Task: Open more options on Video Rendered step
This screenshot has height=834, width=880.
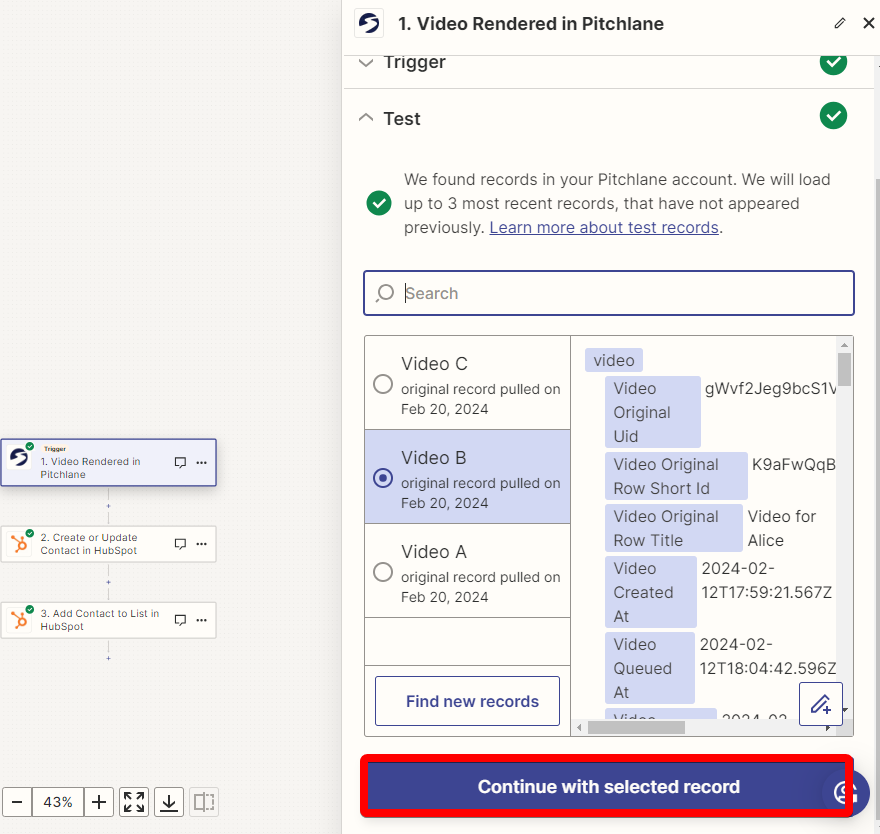Action: coord(201,462)
